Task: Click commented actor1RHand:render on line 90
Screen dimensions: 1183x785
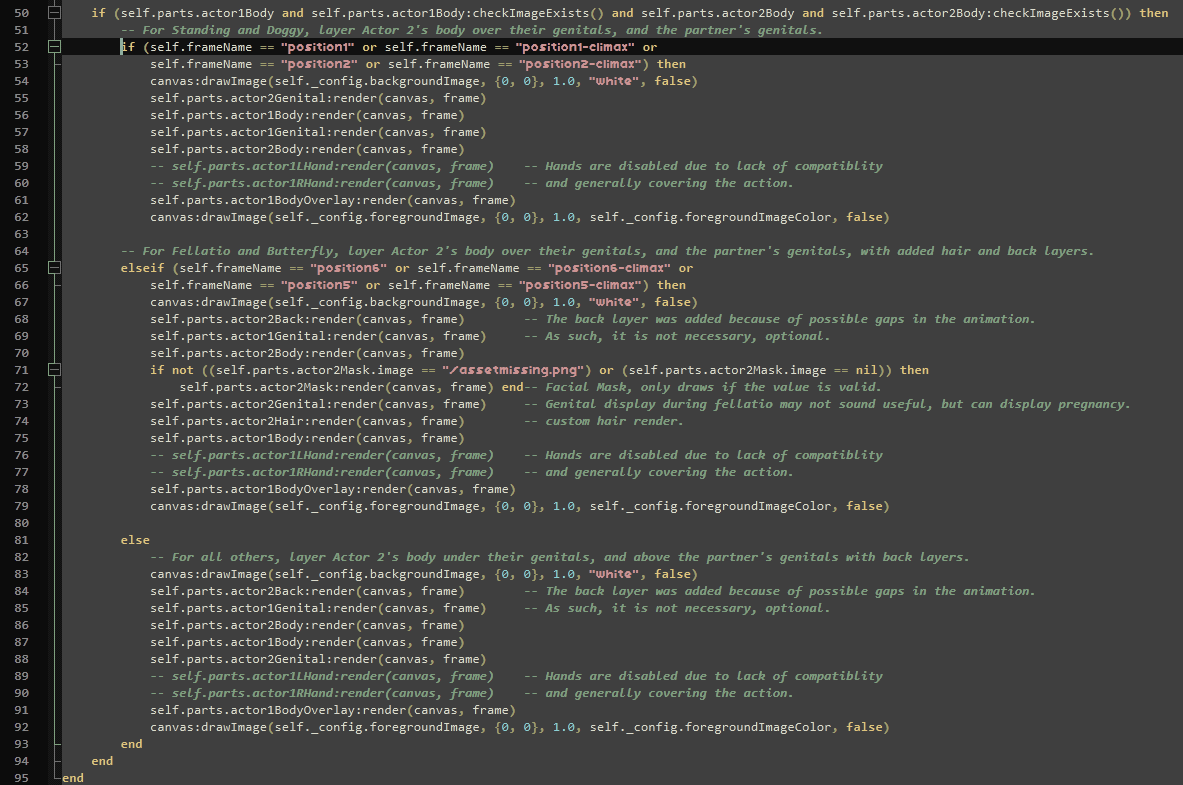Action: point(322,694)
